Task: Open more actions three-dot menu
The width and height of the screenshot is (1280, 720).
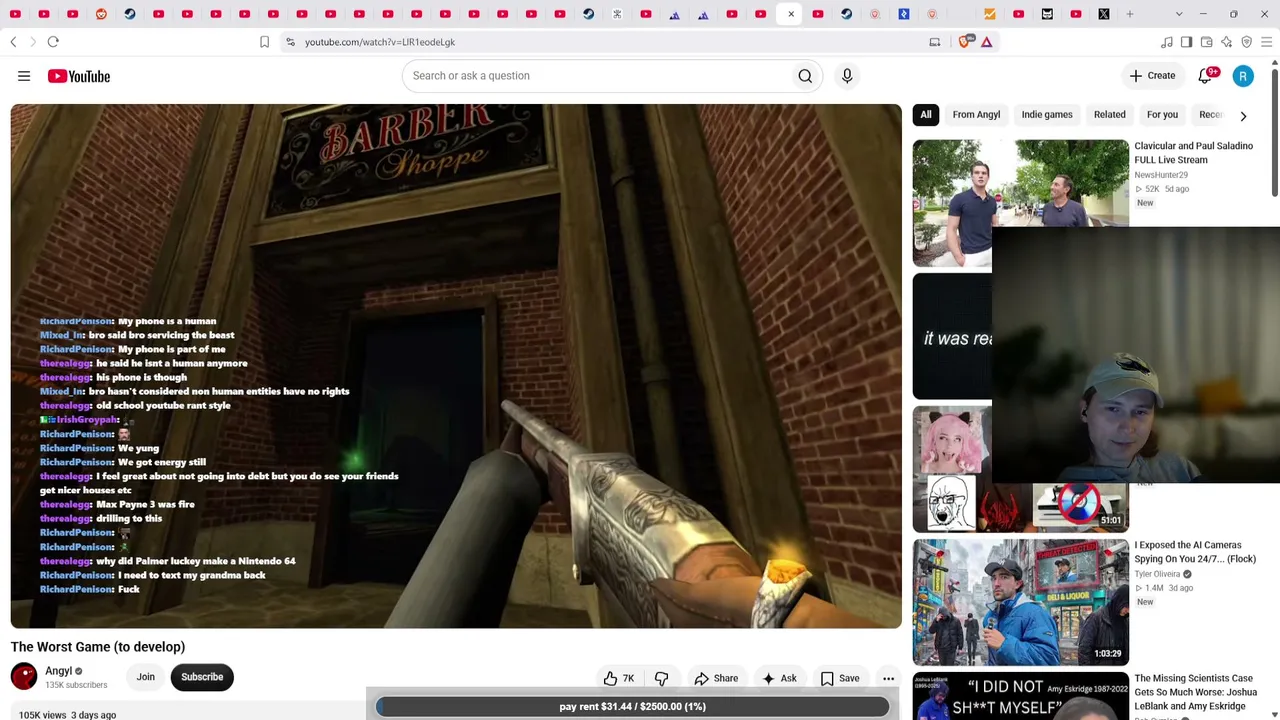Action: (888, 678)
